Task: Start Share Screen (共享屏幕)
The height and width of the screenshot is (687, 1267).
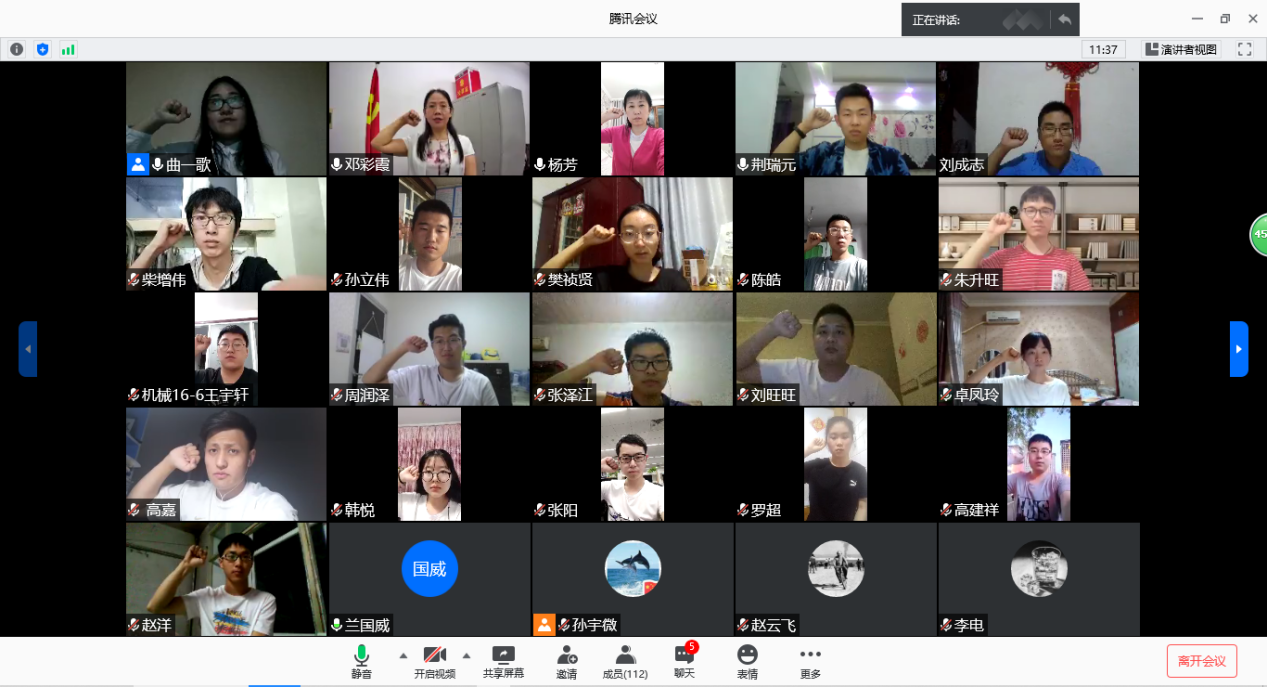Action: point(503,661)
